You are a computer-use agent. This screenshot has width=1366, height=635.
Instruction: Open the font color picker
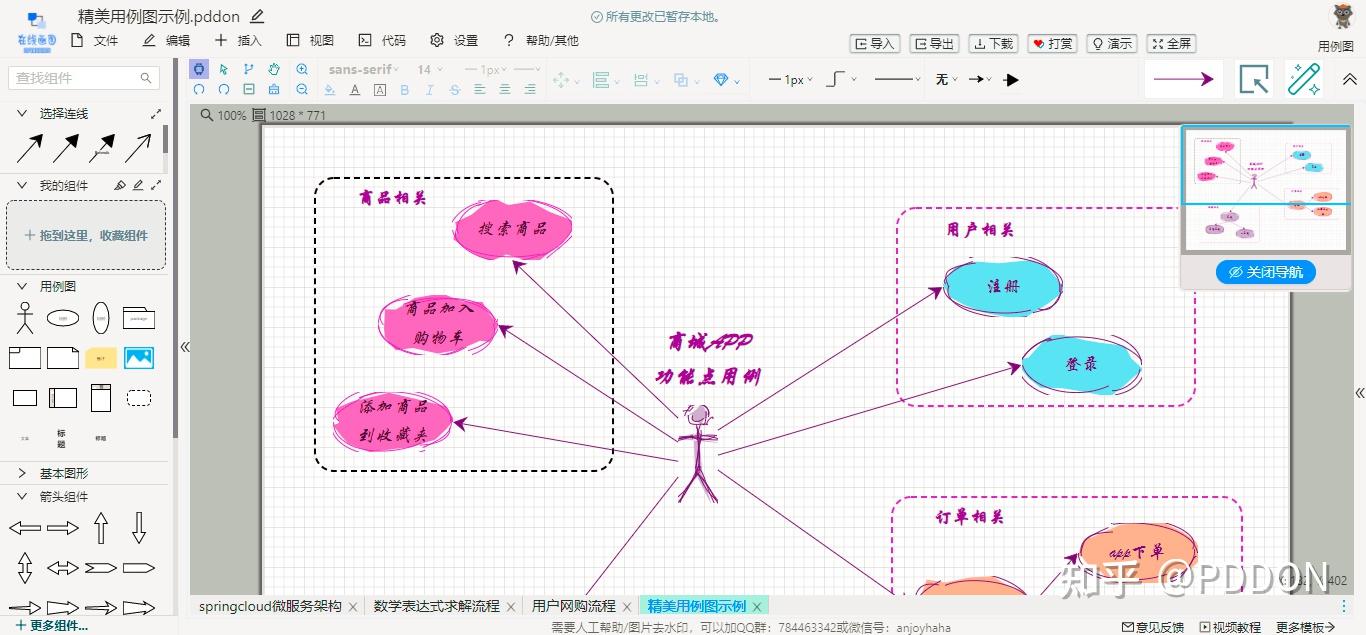point(354,89)
